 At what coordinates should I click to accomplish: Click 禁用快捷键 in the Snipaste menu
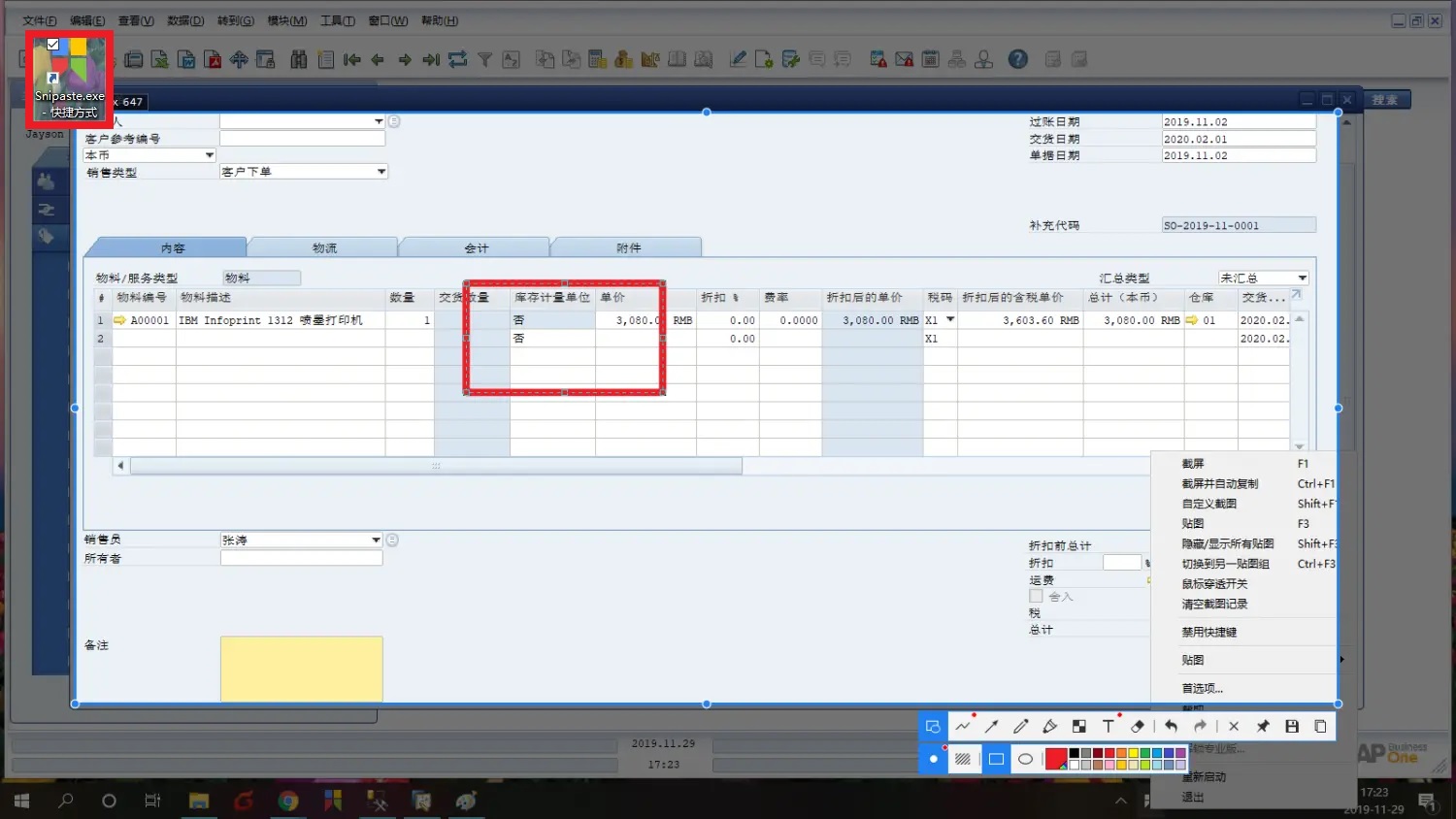[x=1208, y=632]
